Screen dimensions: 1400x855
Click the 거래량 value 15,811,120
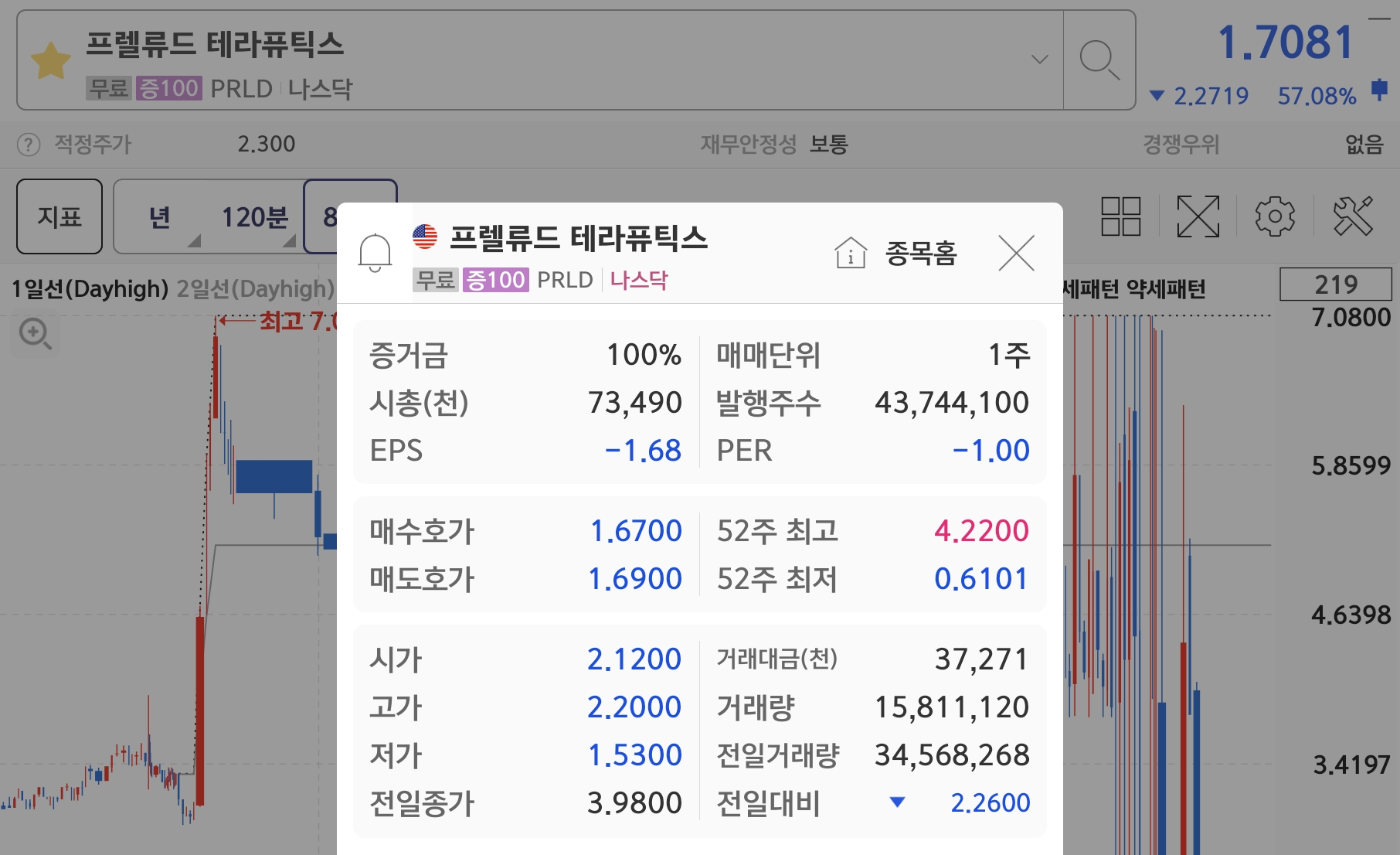(952, 707)
